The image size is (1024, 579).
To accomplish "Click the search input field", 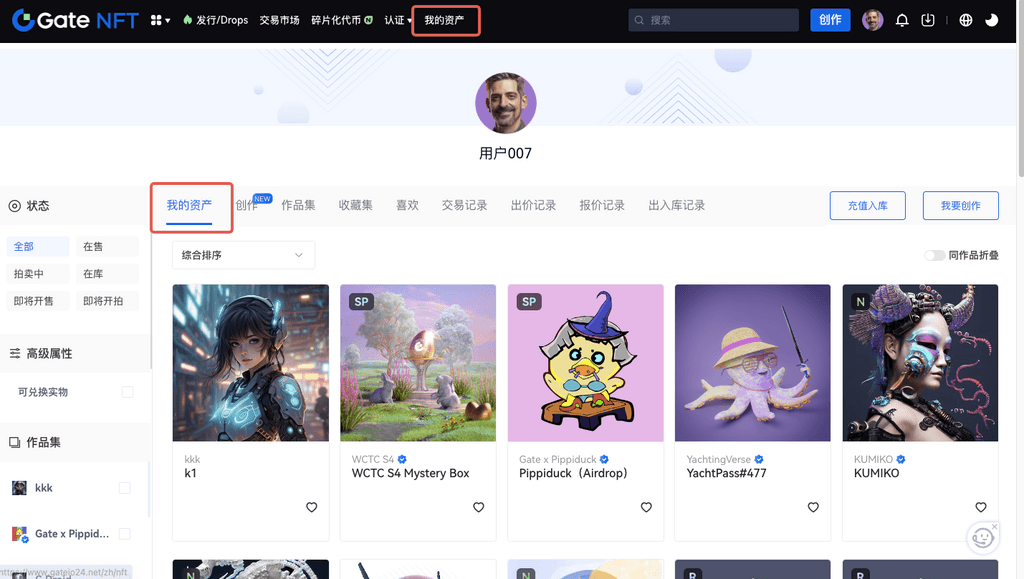I will tap(720, 20).
